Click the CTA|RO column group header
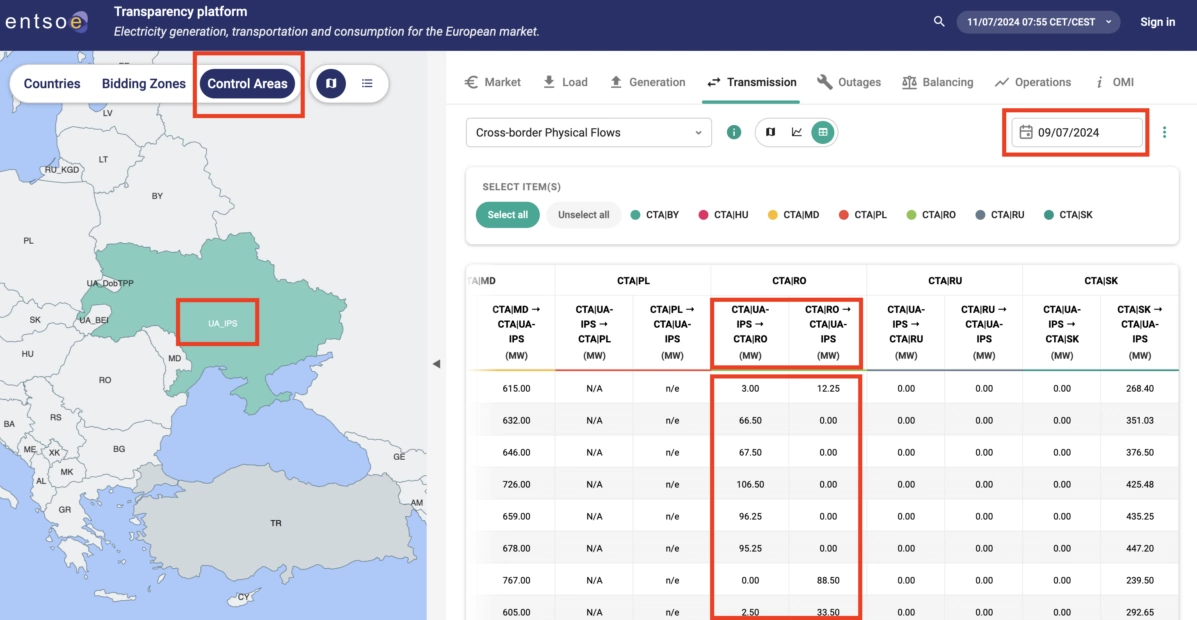Image resolution: width=1197 pixels, height=620 pixels. tap(789, 281)
